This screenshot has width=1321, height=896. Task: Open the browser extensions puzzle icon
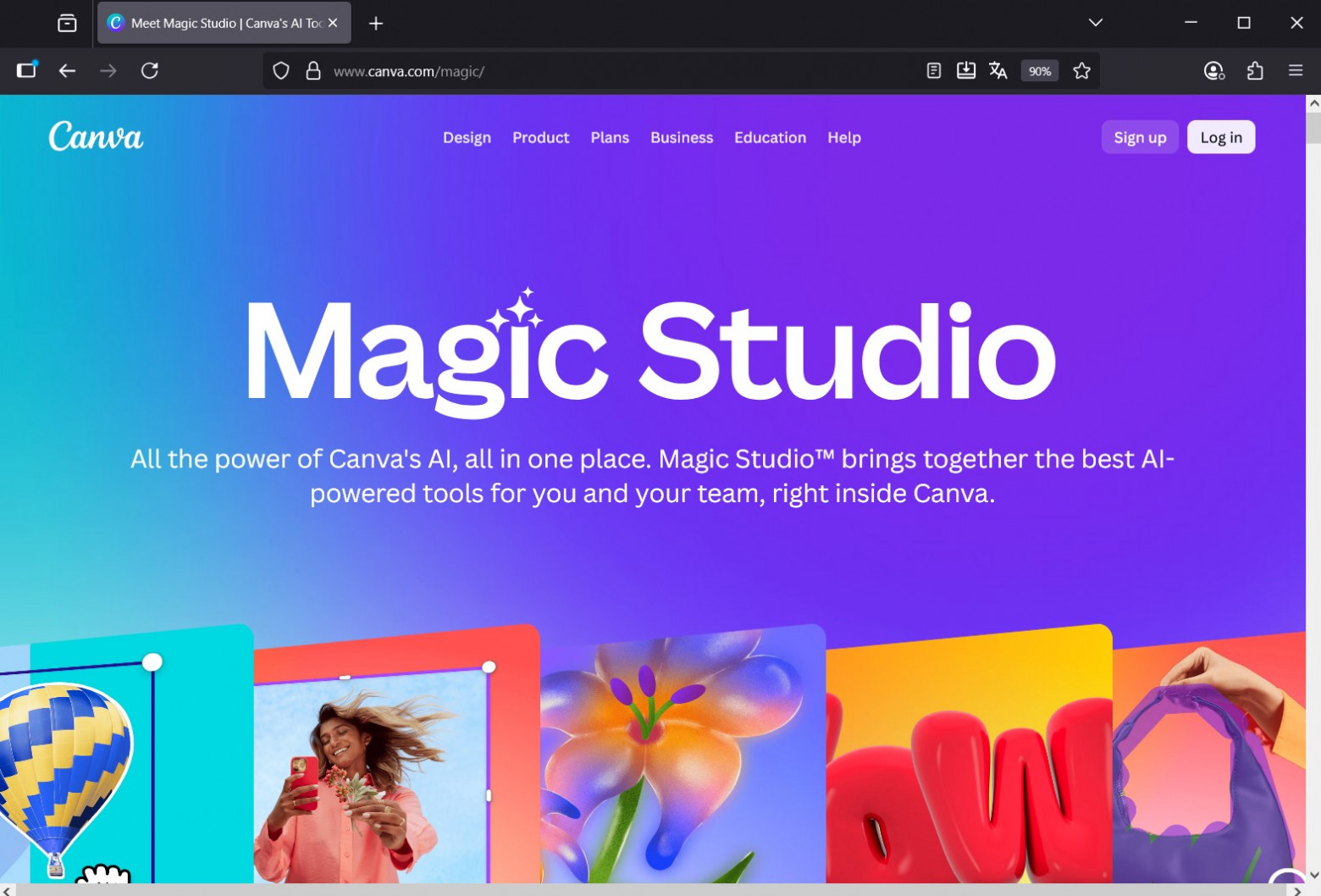(1255, 71)
